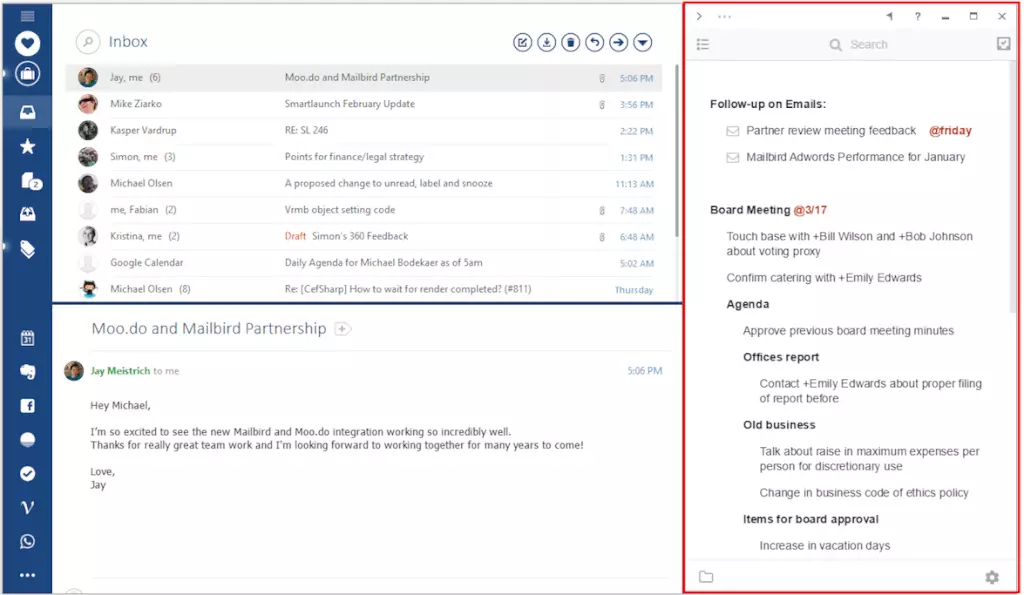Open Approve previous board meeting minutes task

848,330
